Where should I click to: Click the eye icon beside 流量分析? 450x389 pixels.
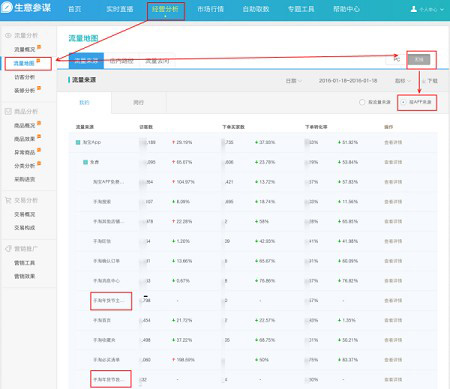click(x=8, y=35)
